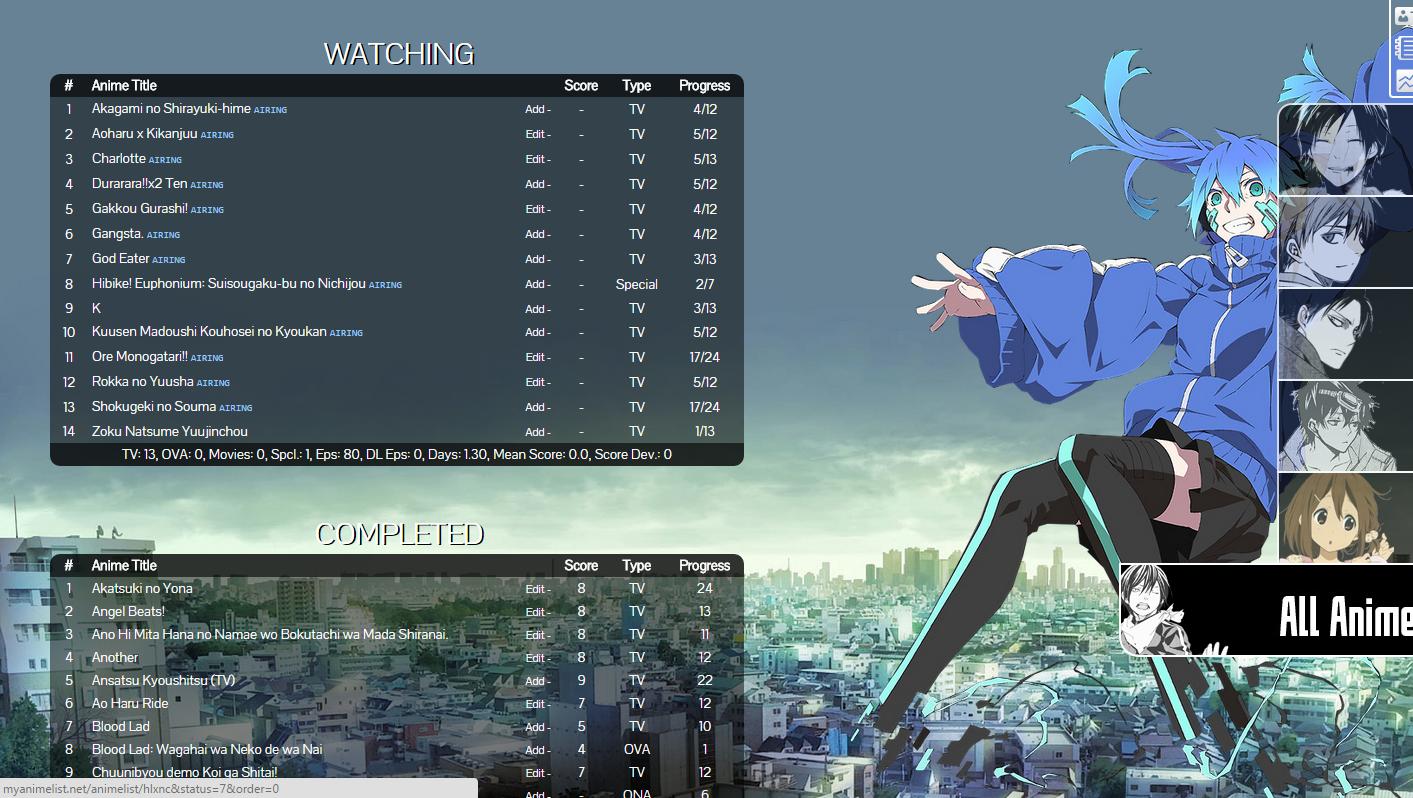The width and height of the screenshot is (1413, 798).
Task: Open Hibike! Euphonium special entry
Action: pos(229,284)
